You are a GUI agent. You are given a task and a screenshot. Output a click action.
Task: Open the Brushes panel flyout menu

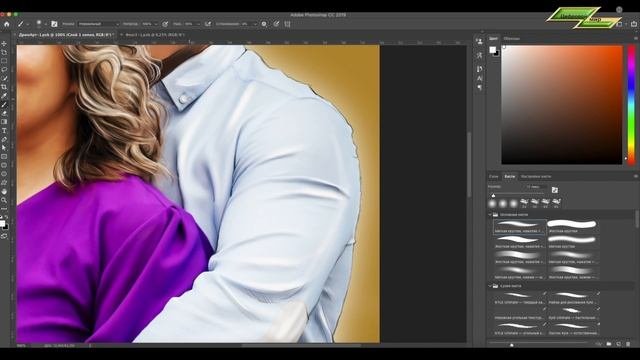[x=636, y=176]
